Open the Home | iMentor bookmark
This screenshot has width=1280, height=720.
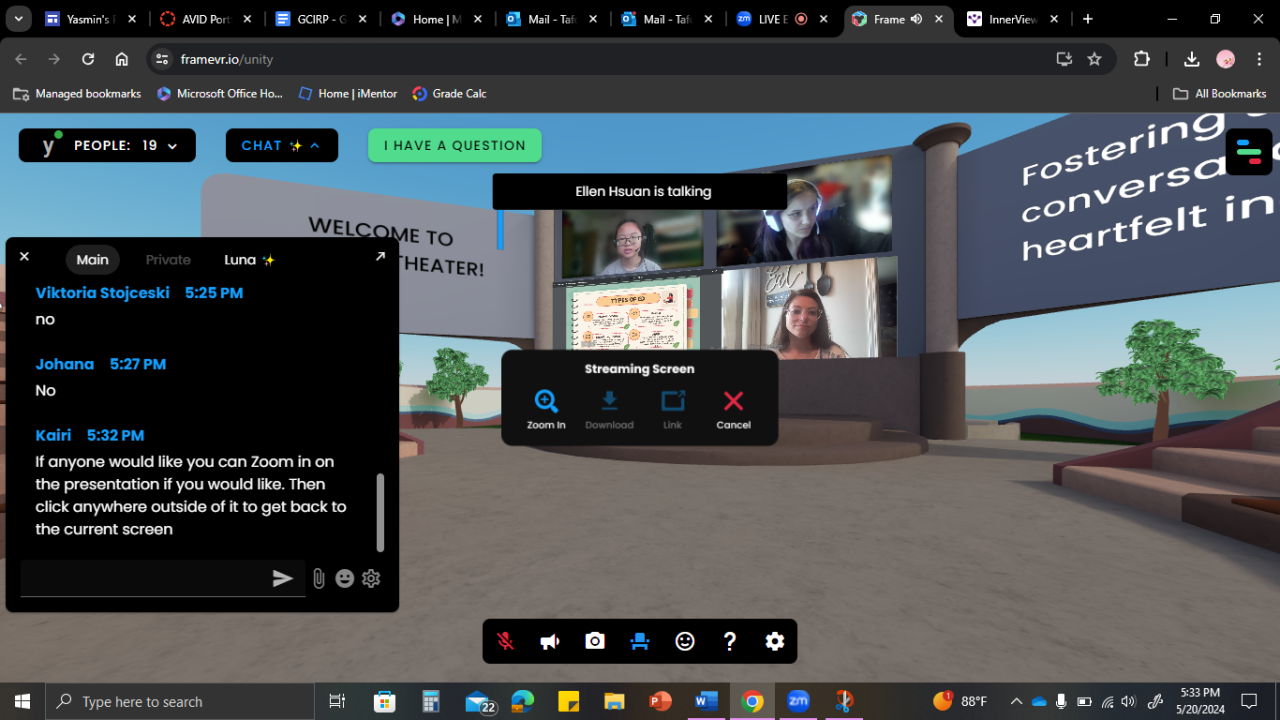point(348,93)
